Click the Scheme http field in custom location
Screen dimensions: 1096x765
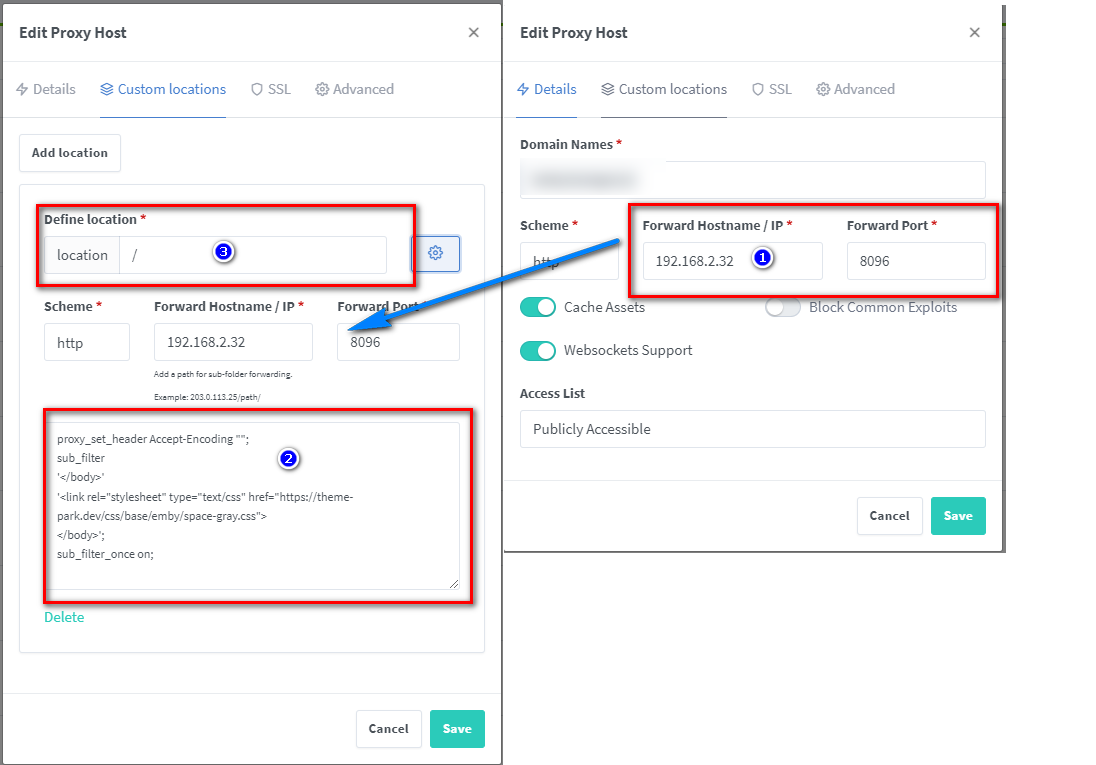coord(86,342)
